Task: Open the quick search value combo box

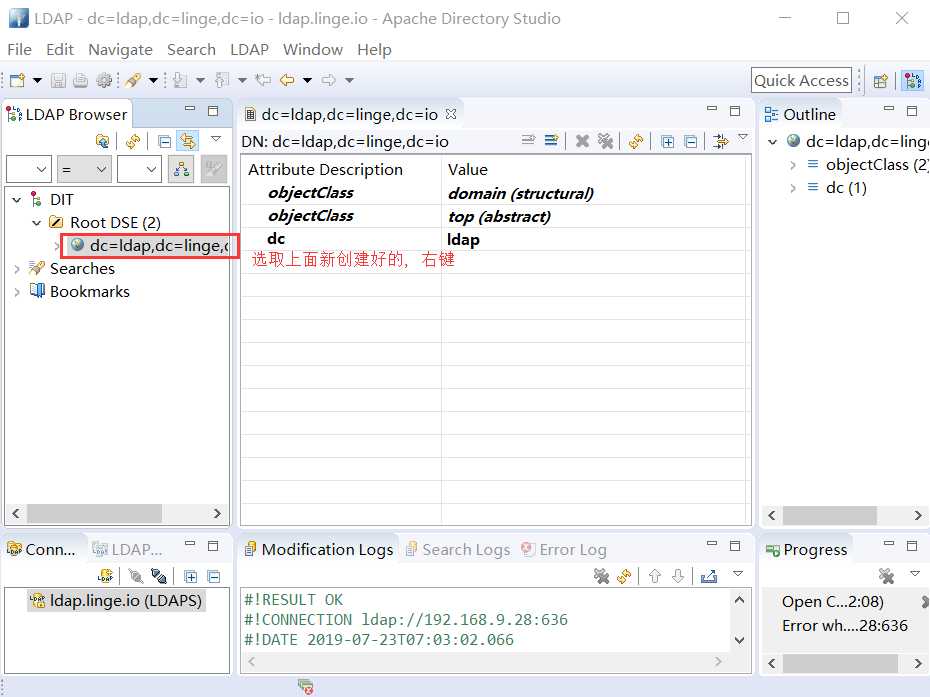Action: tap(139, 170)
